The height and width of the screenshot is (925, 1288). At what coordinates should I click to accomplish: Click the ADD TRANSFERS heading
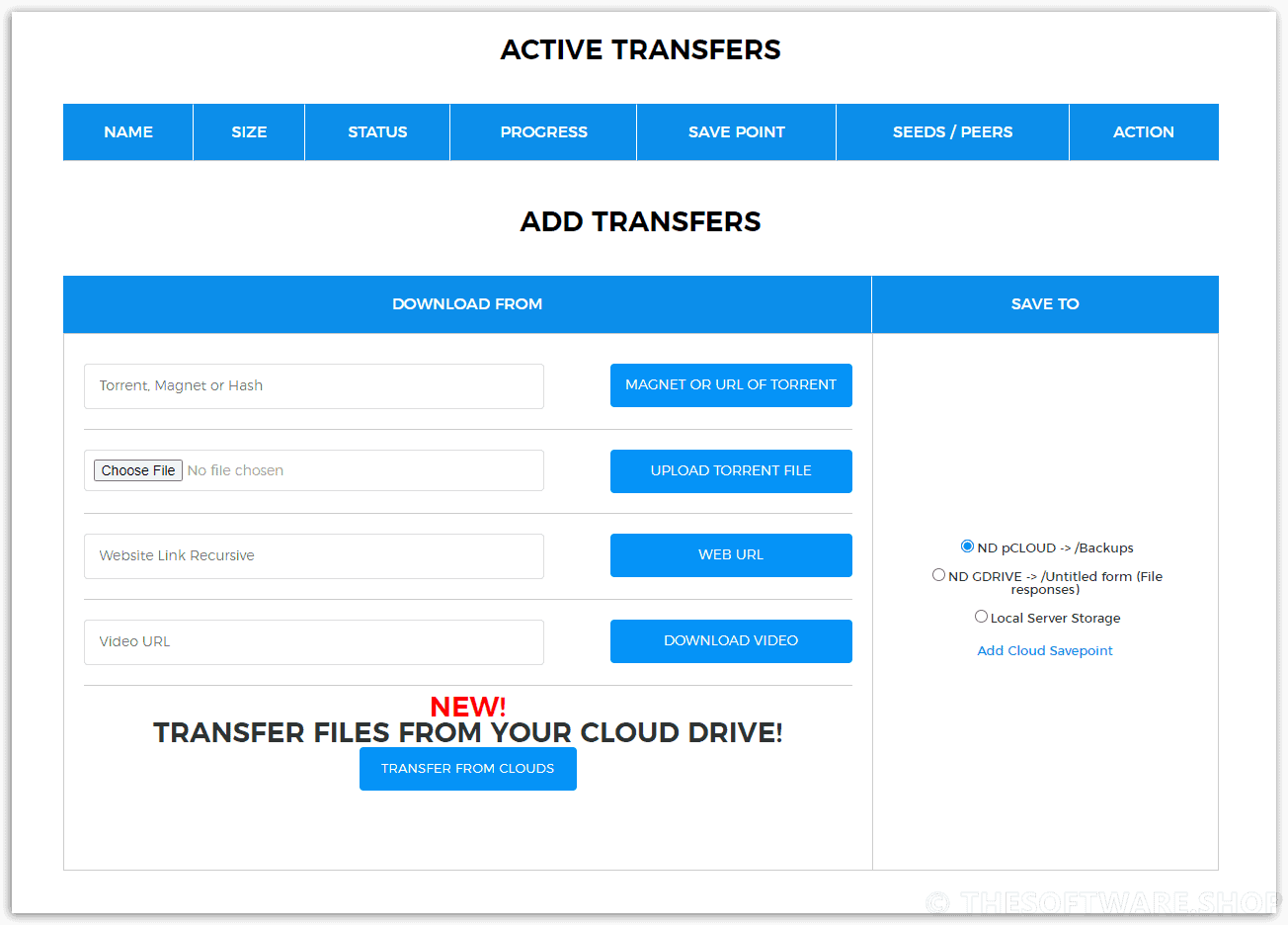click(641, 221)
